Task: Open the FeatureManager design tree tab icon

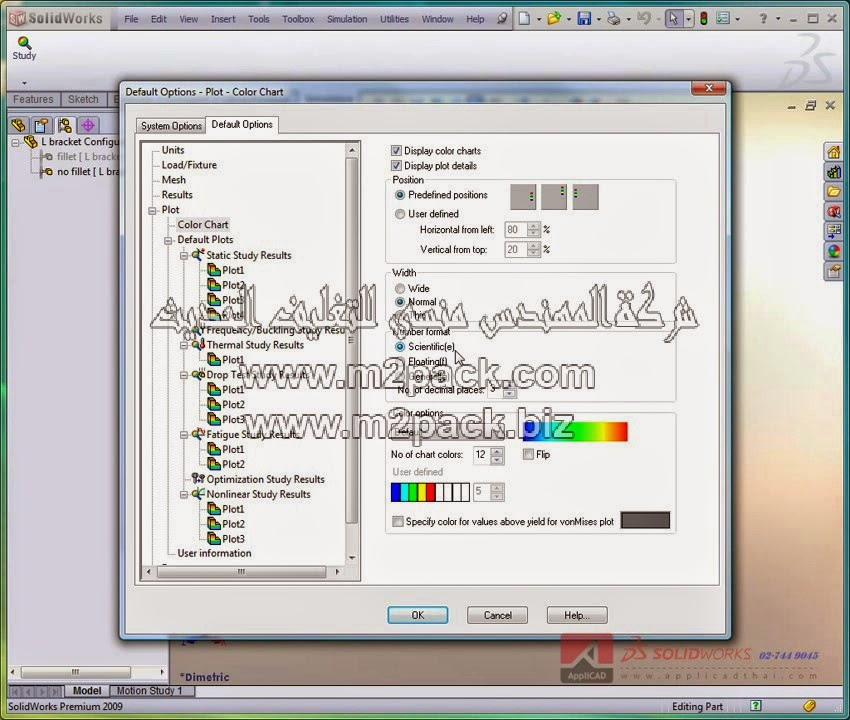Action: pyautogui.click(x=18, y=125)
